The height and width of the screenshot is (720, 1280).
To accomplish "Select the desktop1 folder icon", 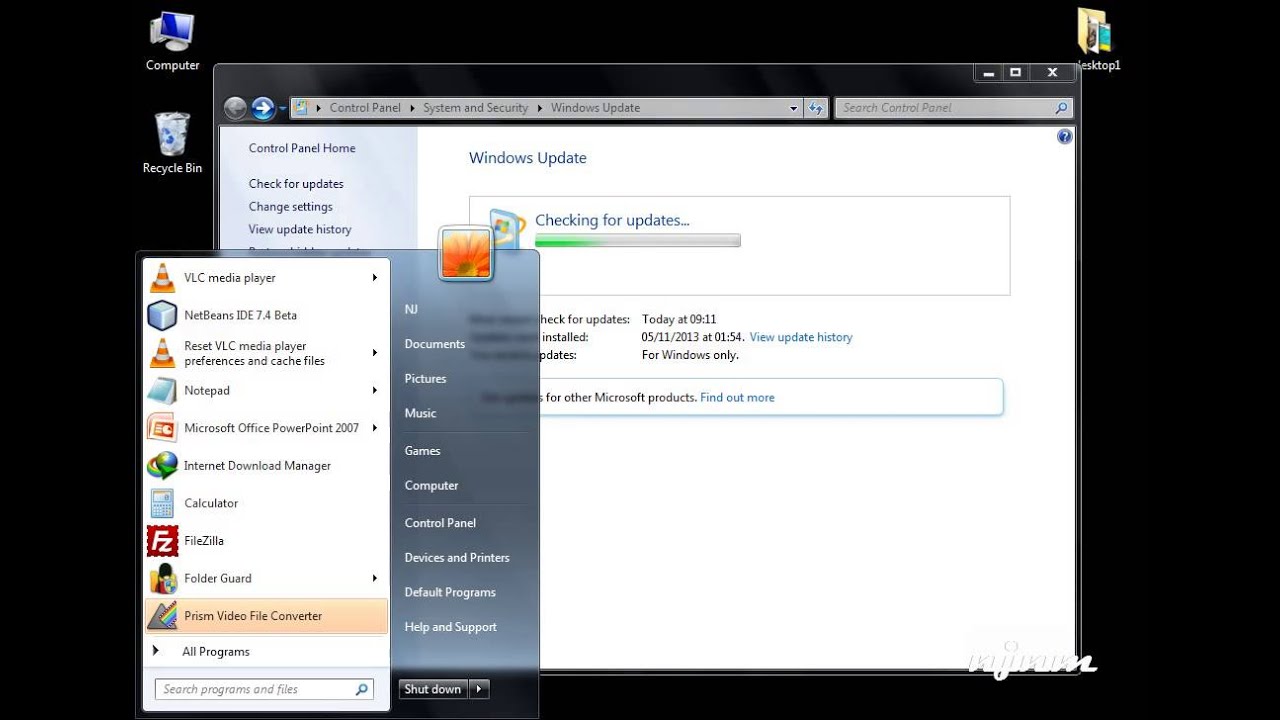I will (x=1097, y=40).
